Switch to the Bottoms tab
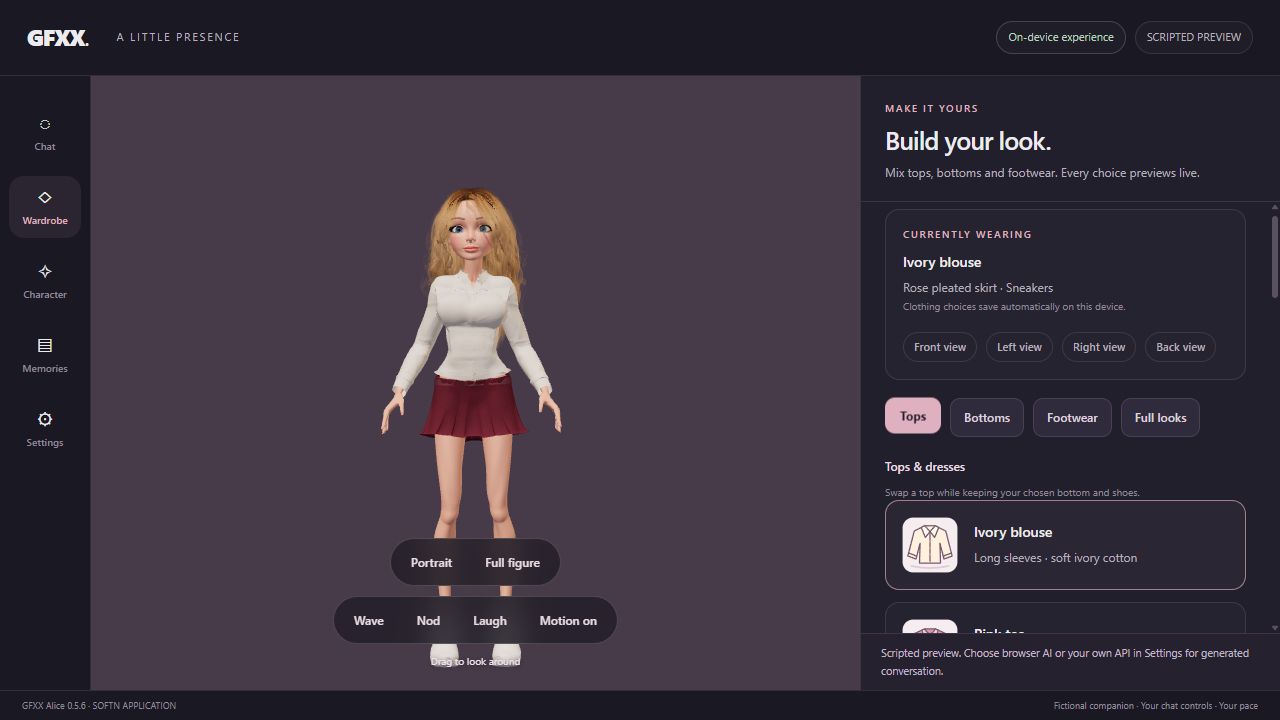This screenshot has height=720, width=1280. click(x=987, y=418)
